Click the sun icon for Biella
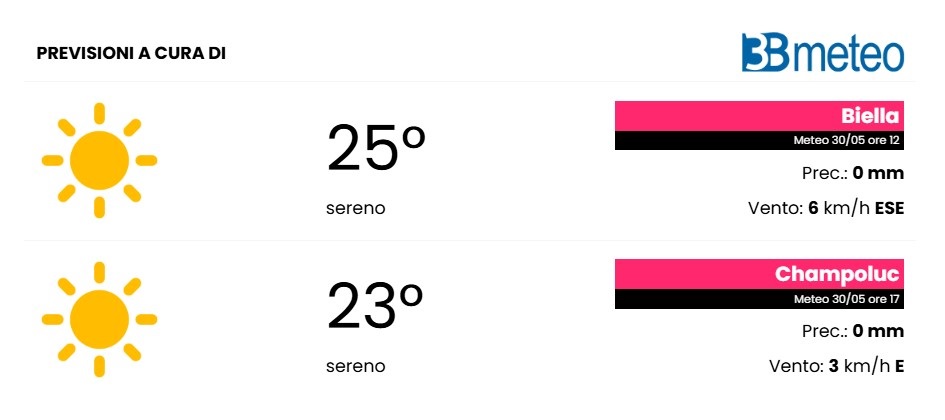This screenshot has width=945, height=420. pos(99,160)
